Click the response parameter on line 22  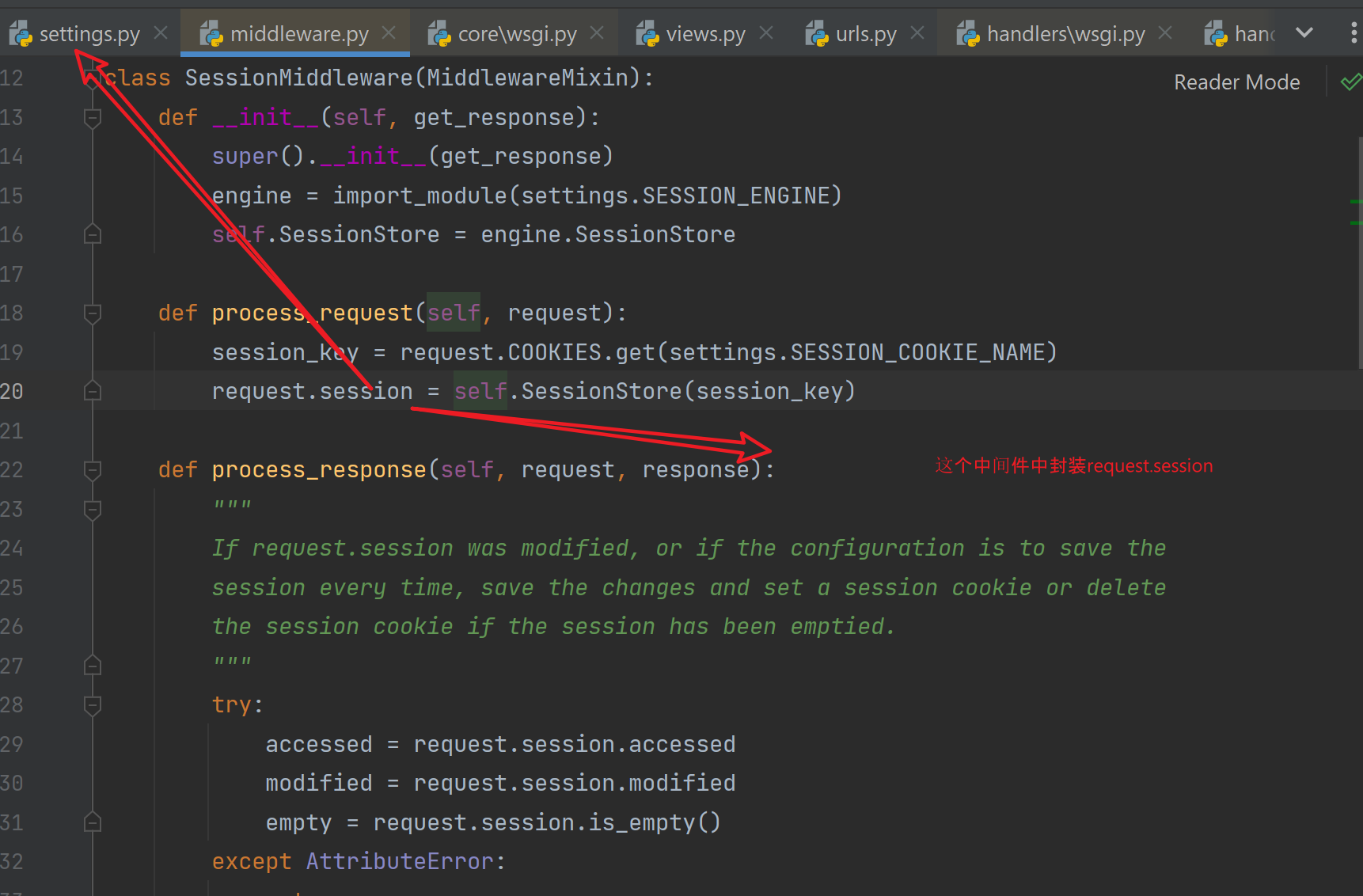point(695,470)
